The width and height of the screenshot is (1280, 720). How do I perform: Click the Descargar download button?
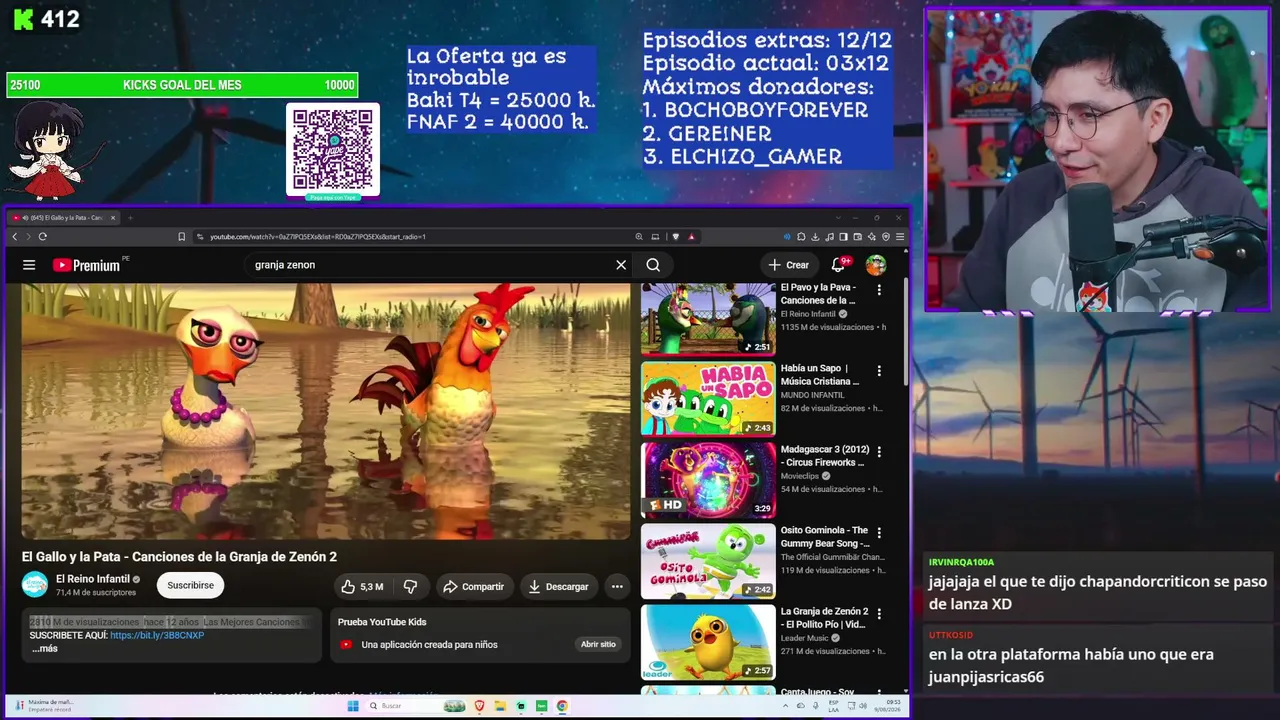click(559, 587)
